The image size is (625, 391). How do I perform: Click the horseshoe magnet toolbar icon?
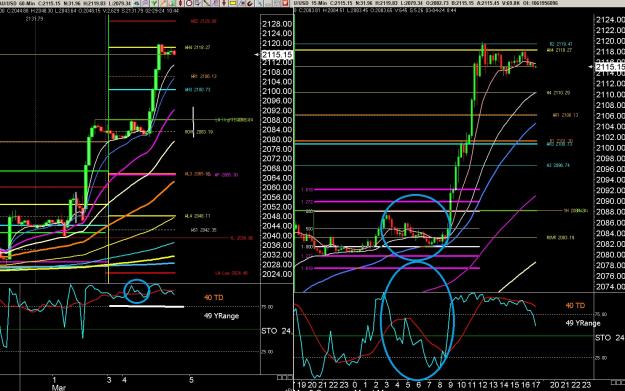coord(250,4)
